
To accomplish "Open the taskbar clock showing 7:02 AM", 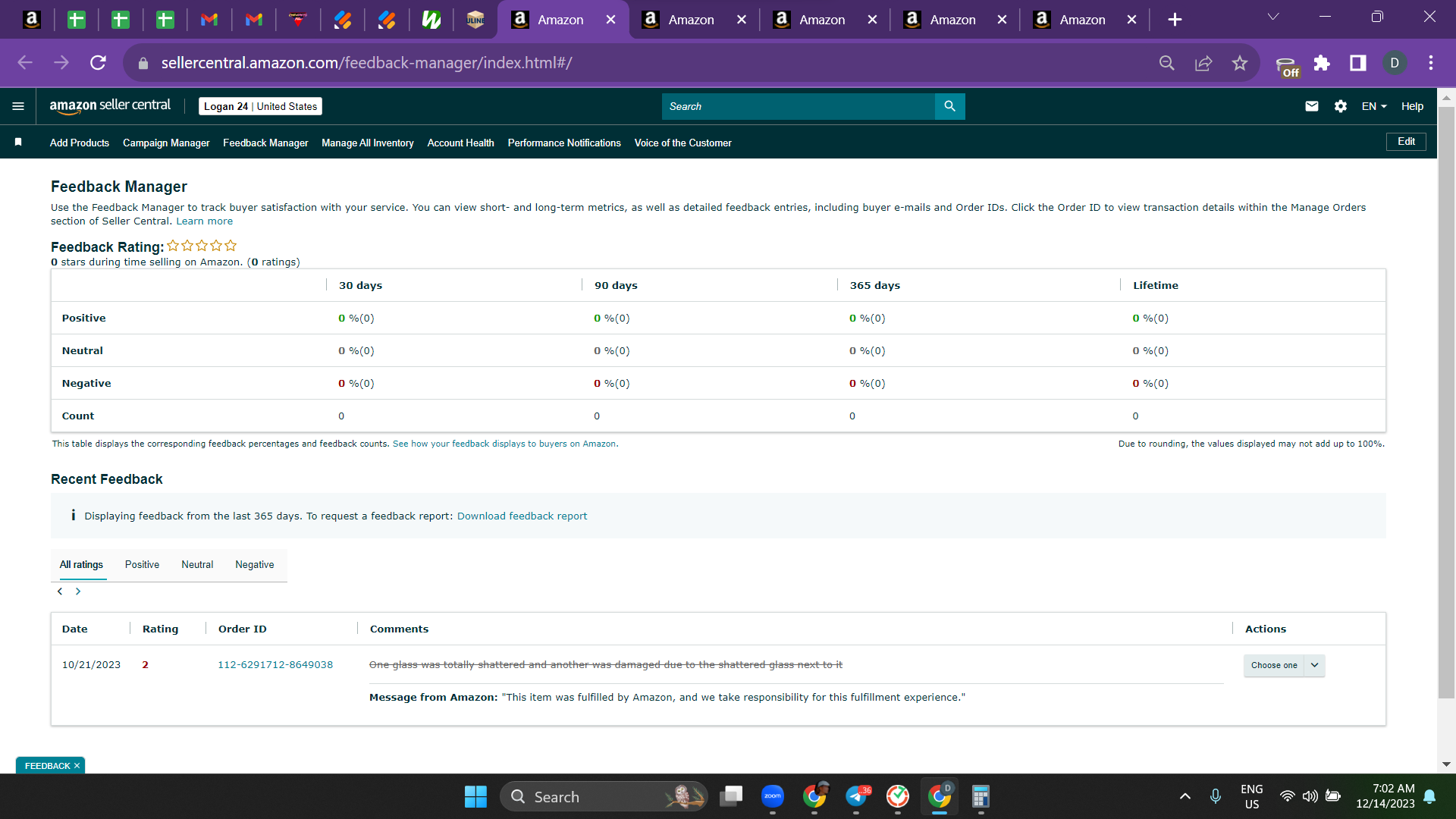I will [1385, 796].
